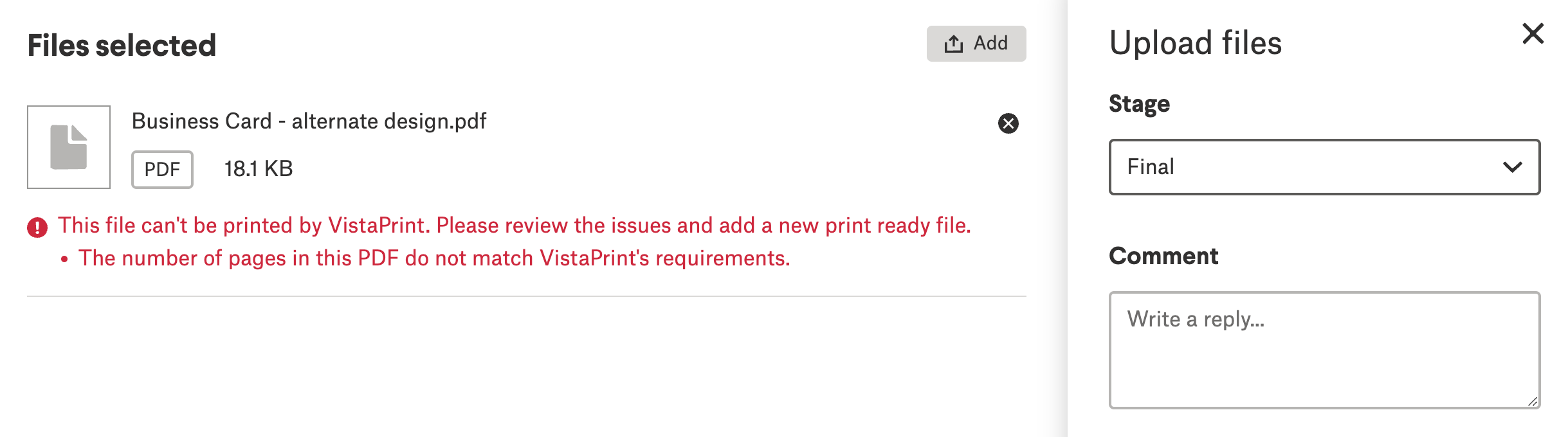Click the Files selected heading
The image size is (1568, 437).
pyautogui.click(x=122, y=46)
